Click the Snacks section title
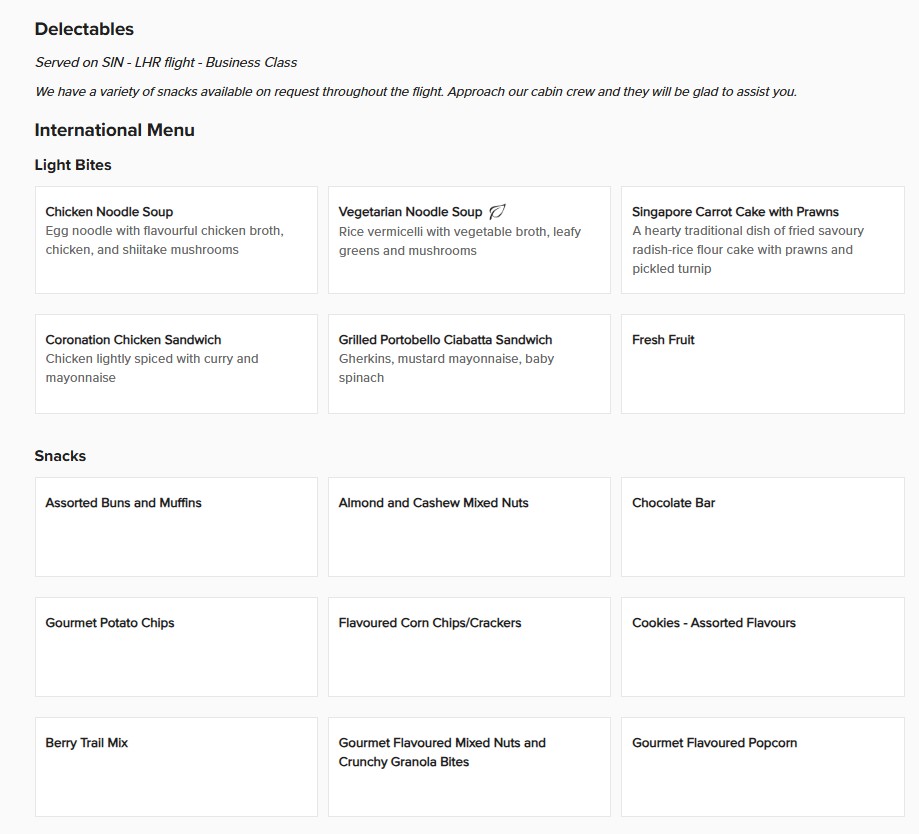919x834 pixels. click(x=60, y=456)
